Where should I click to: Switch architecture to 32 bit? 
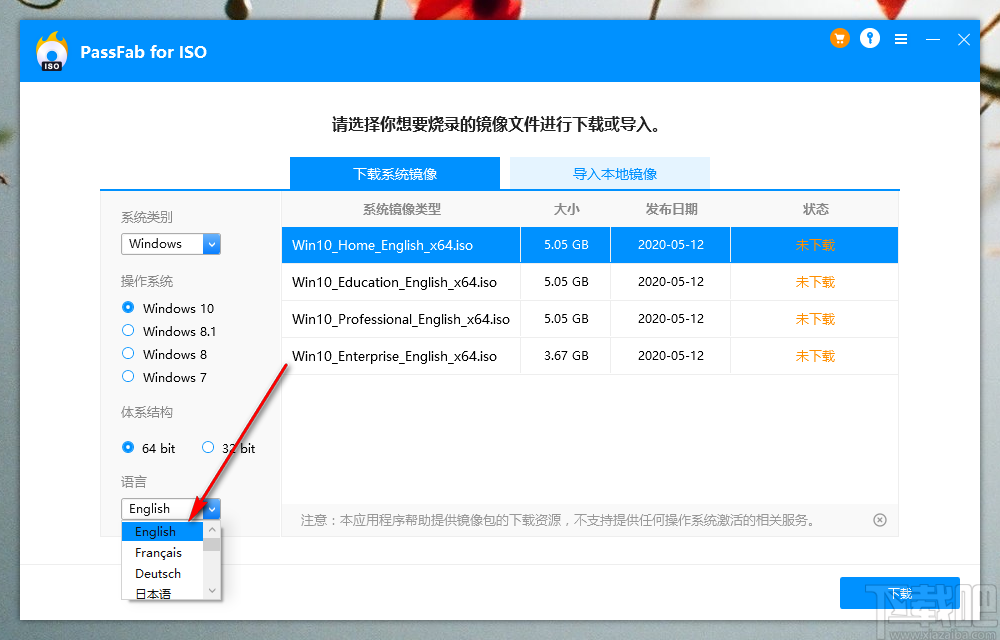(x=208, y=448)
